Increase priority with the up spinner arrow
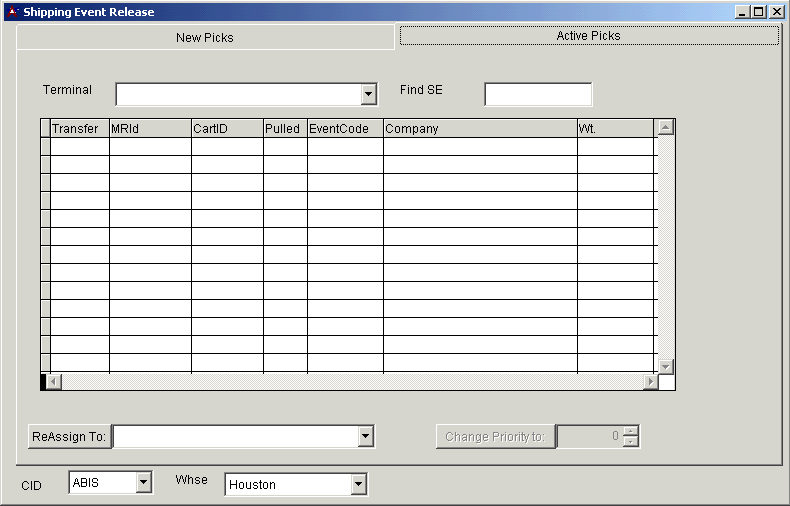The width and height of the screenshot is (790, 506). [630, 431]
